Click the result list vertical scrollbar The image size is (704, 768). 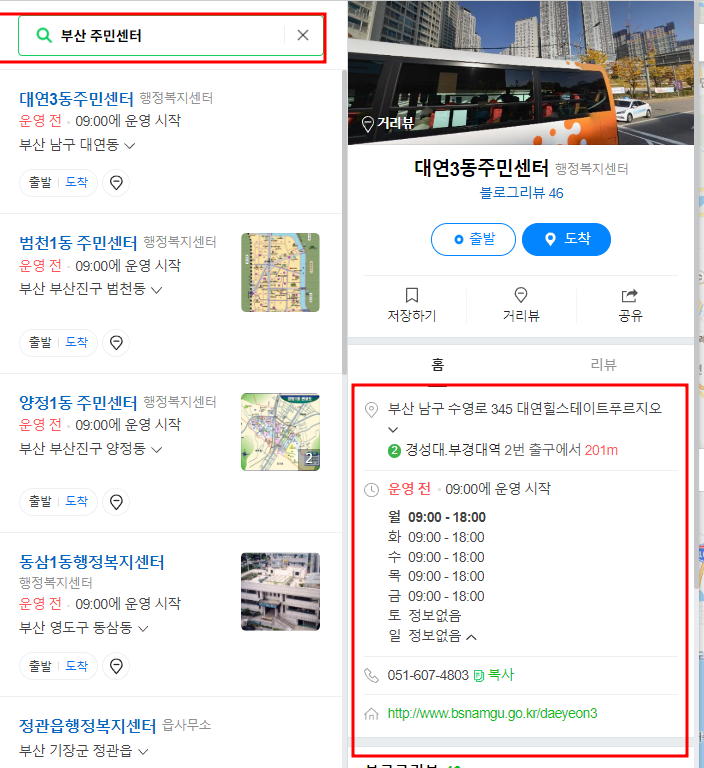[344, 223]
